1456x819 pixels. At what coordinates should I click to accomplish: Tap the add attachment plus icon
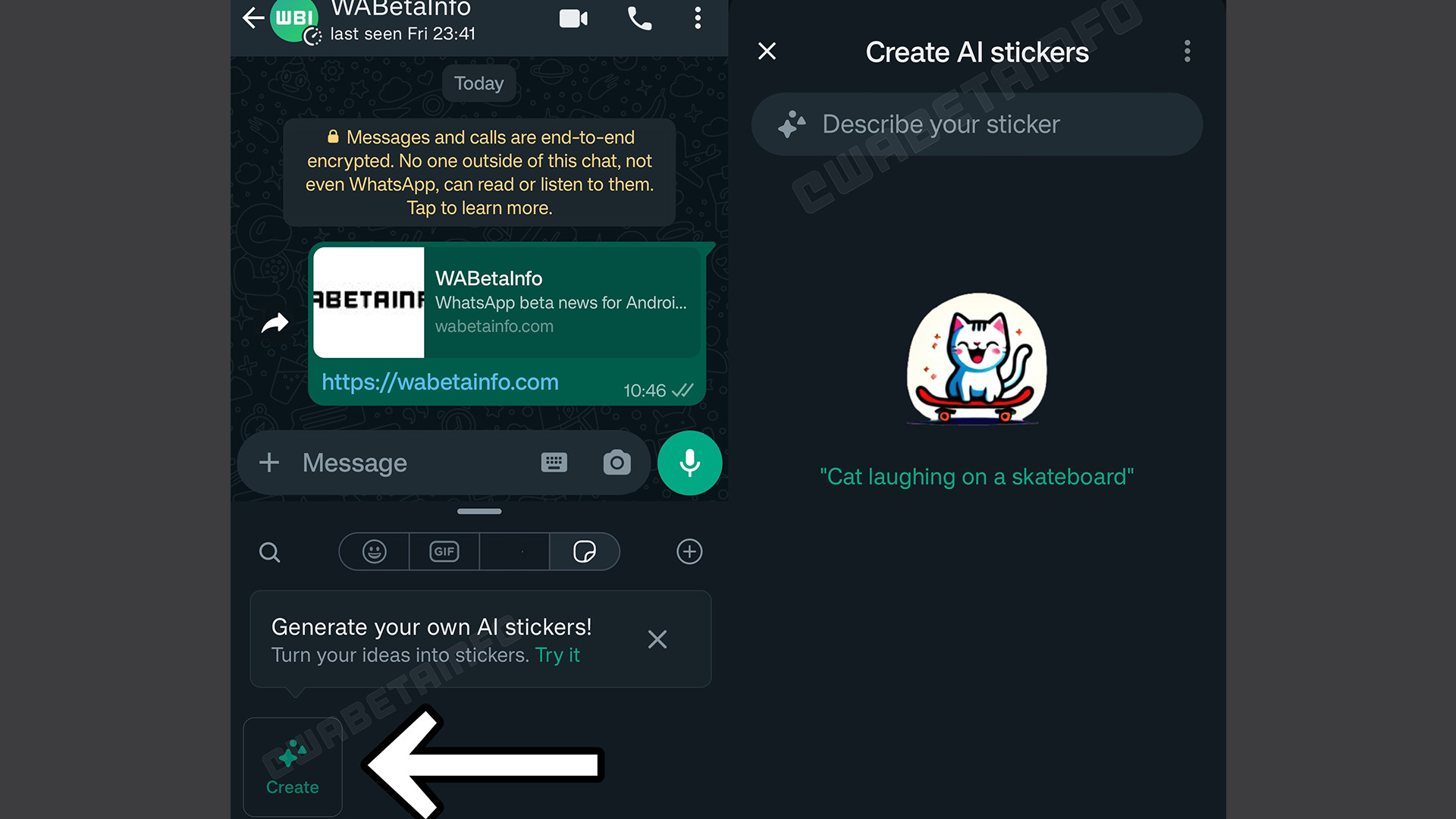[x=272, y=462]
